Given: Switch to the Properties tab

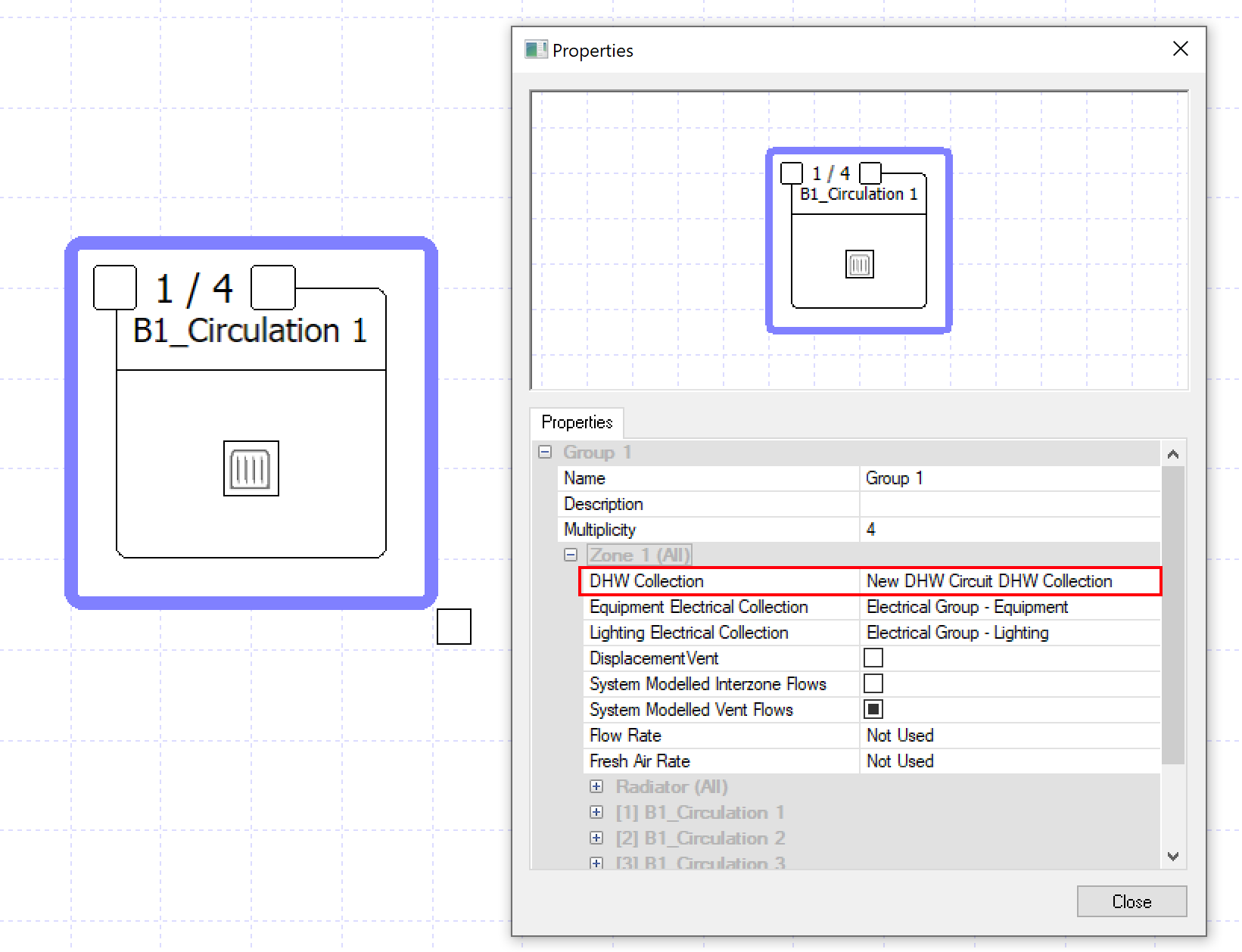Looking at the screenshot, I should [x=577, y=422].
